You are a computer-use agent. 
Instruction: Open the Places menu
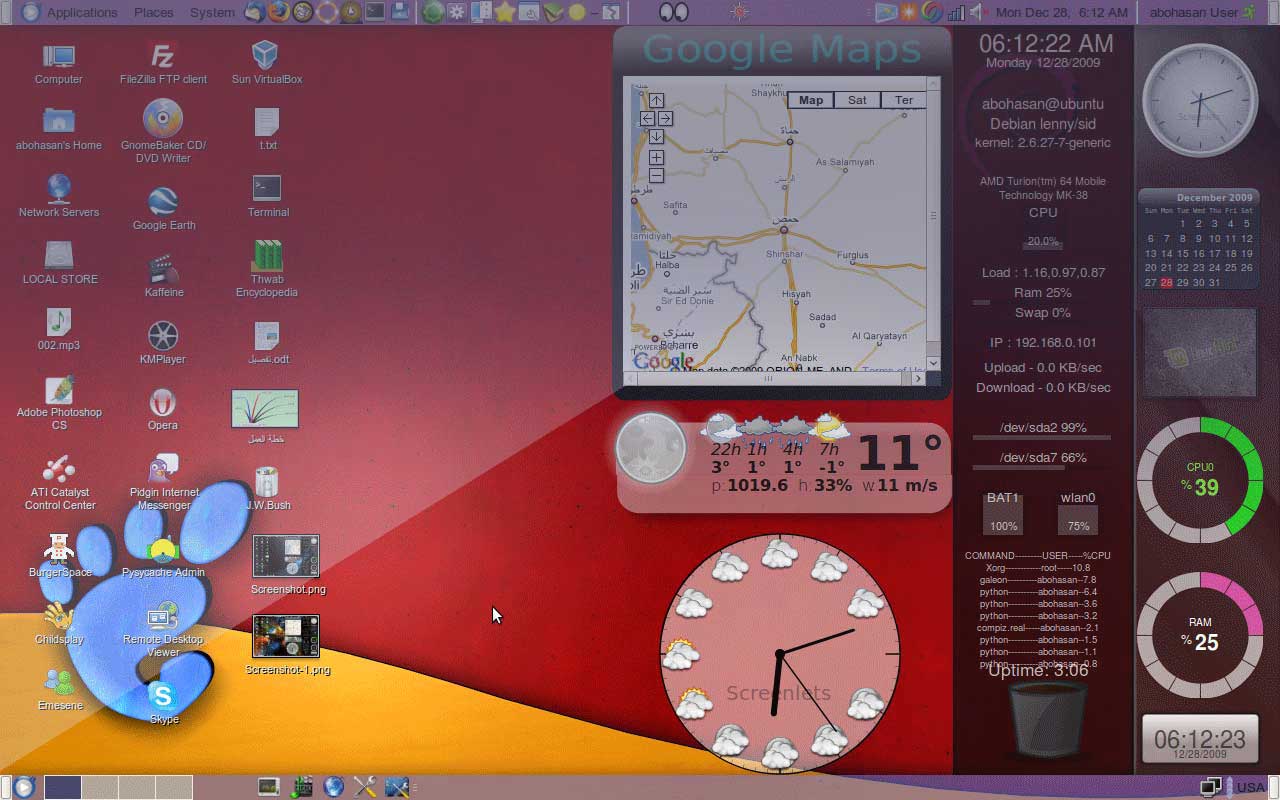(153, 12)
